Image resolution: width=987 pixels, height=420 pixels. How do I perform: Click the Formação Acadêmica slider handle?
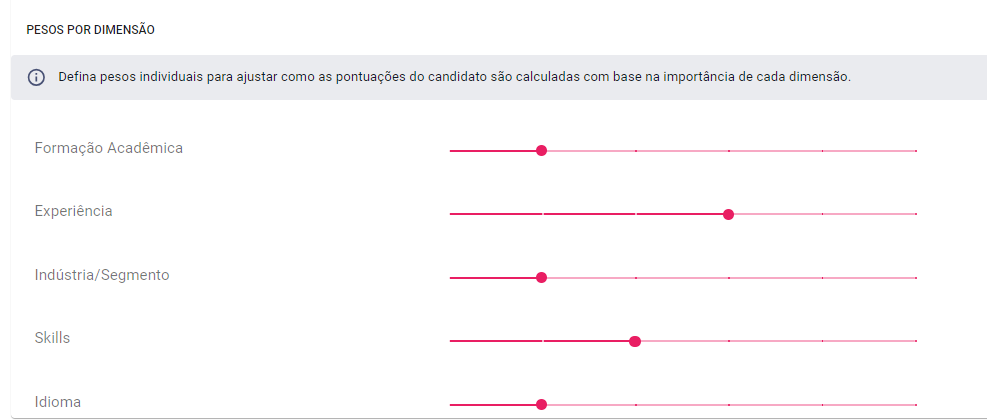pyautogui.click(x=541, y=150)
